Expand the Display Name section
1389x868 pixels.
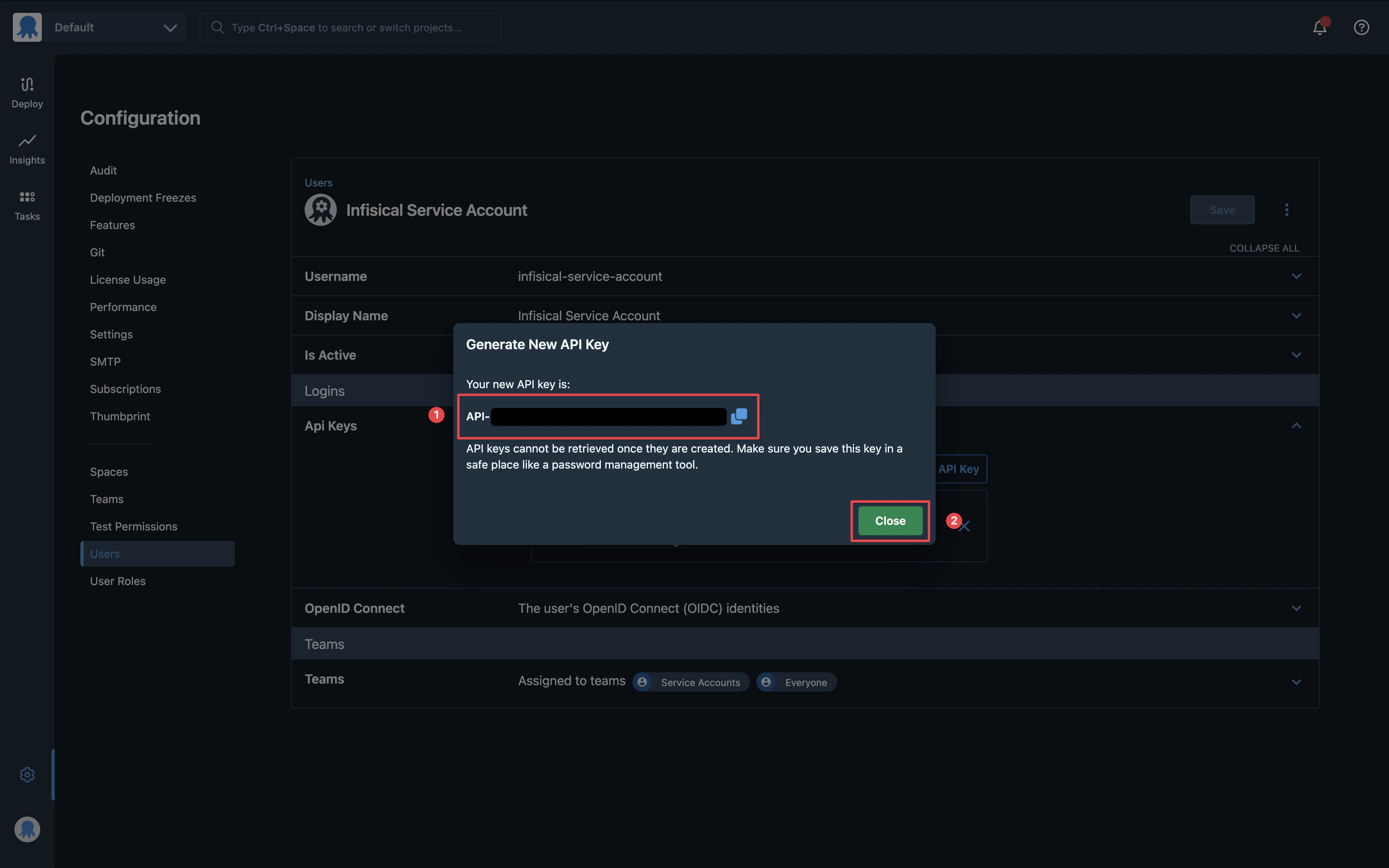click(1296, 315)
